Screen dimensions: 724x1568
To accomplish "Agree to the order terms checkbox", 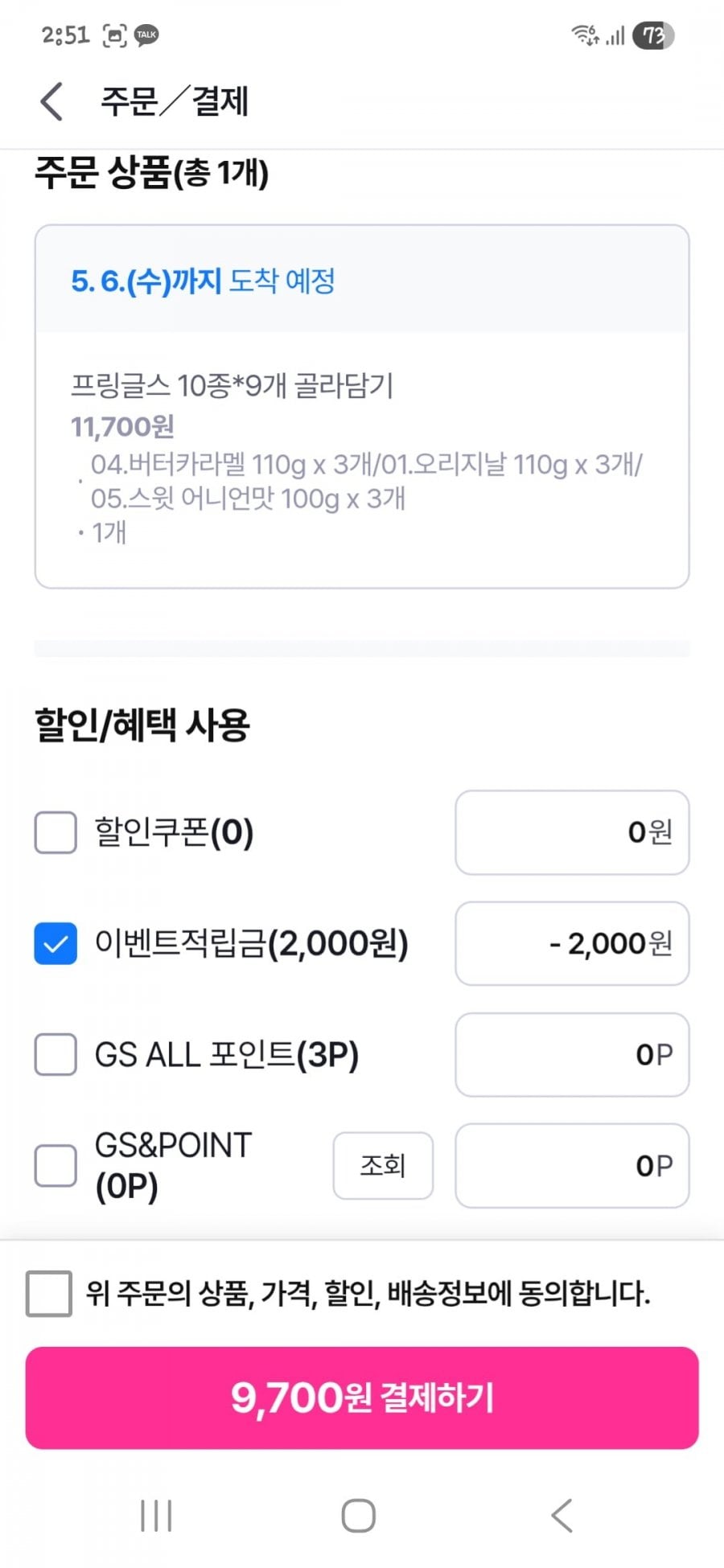I will [x=49, y=1294].
